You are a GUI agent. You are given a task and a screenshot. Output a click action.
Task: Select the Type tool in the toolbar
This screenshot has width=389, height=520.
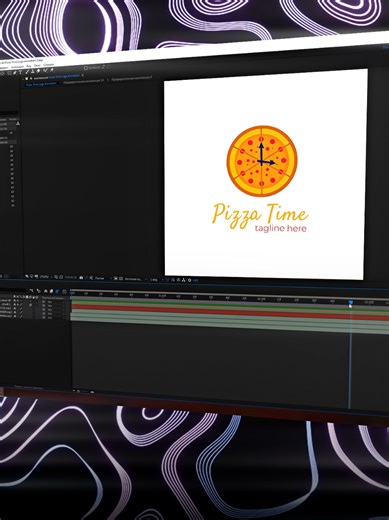pos(20,71)
